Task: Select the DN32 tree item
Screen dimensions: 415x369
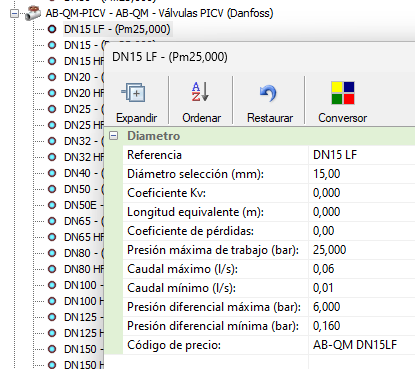Action: (x=84, y=141)
